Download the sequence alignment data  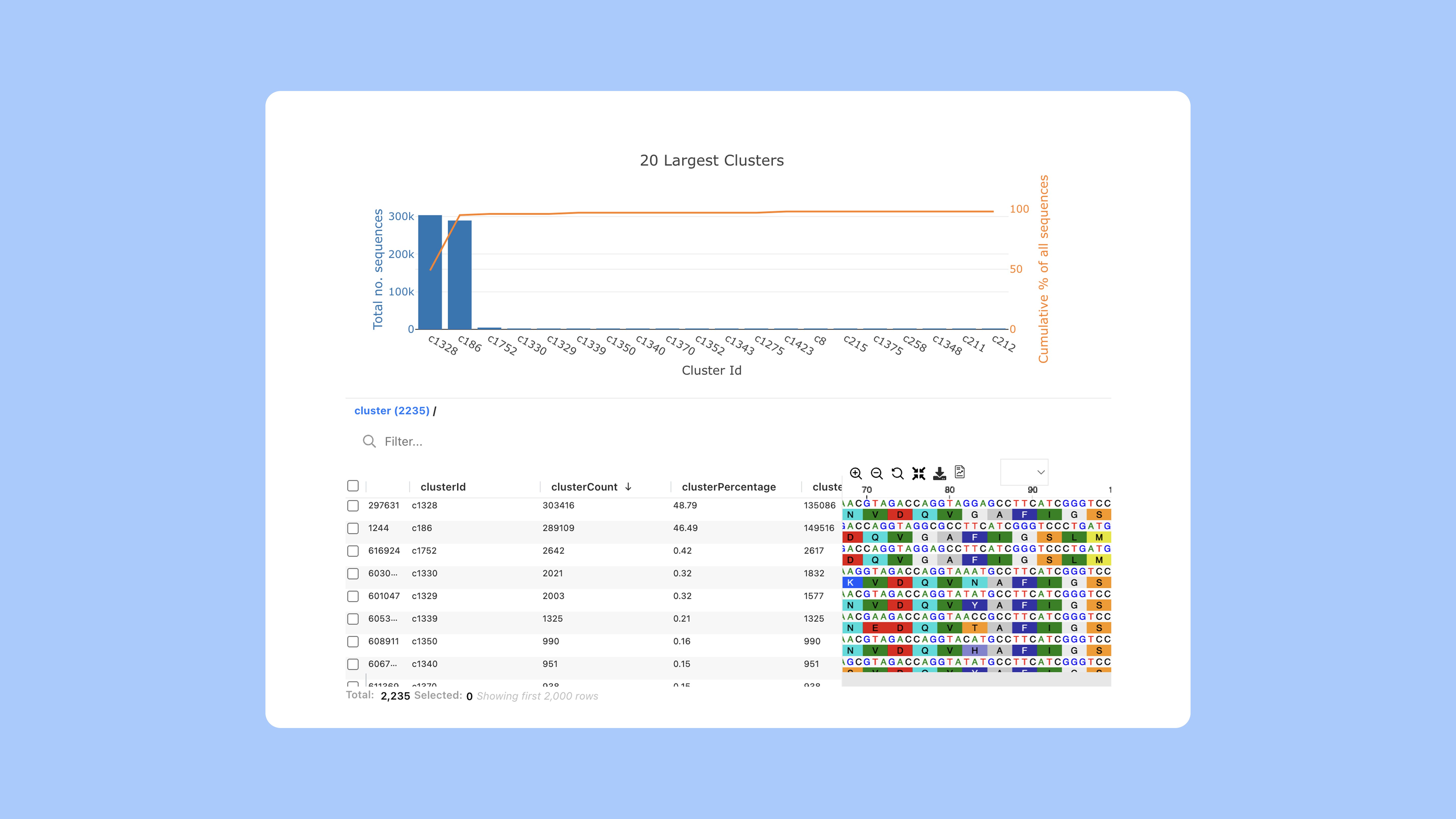pyautogui.click(x=939, y=473)
